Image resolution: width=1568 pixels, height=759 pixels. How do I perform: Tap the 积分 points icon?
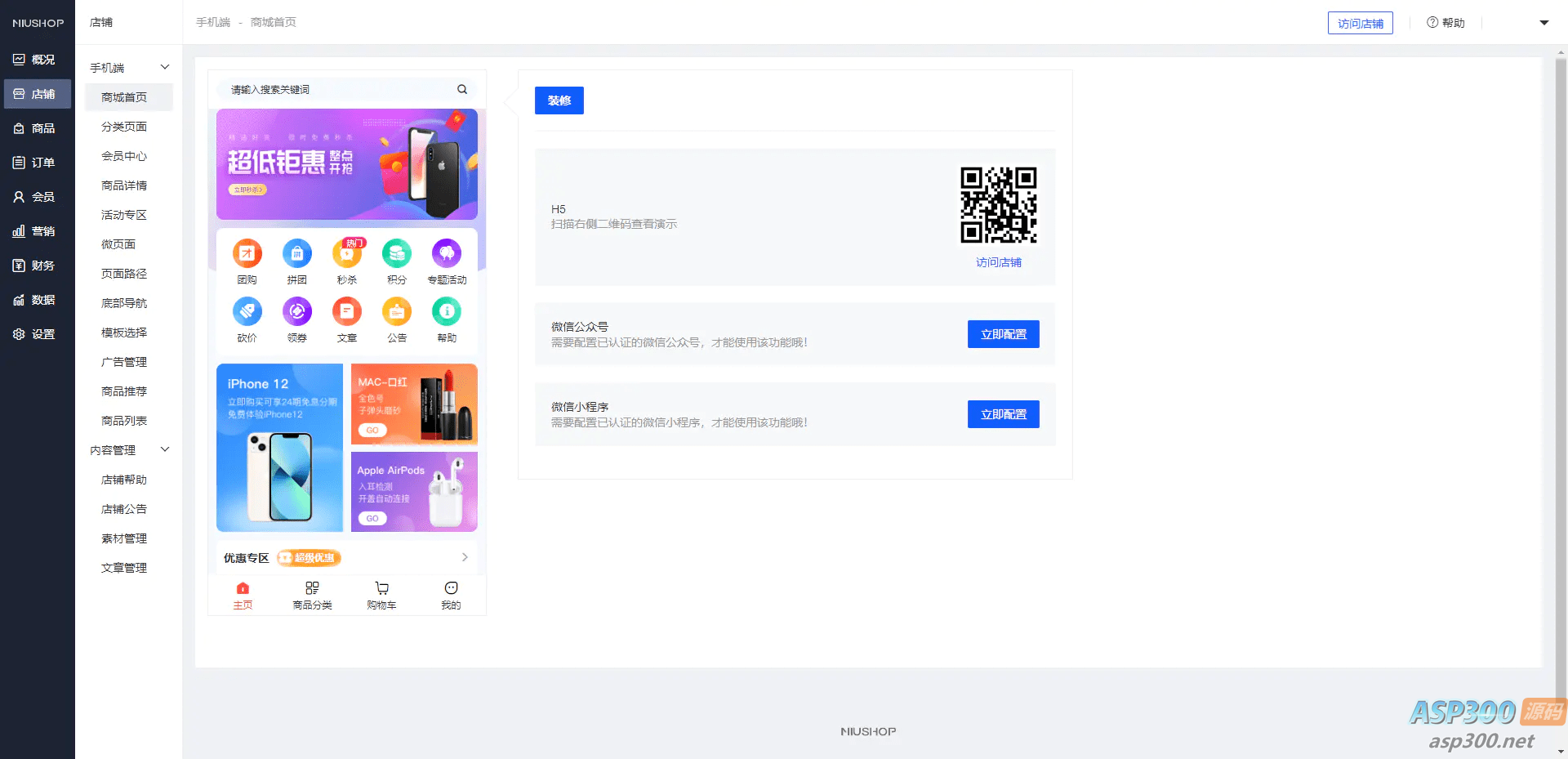397,253
